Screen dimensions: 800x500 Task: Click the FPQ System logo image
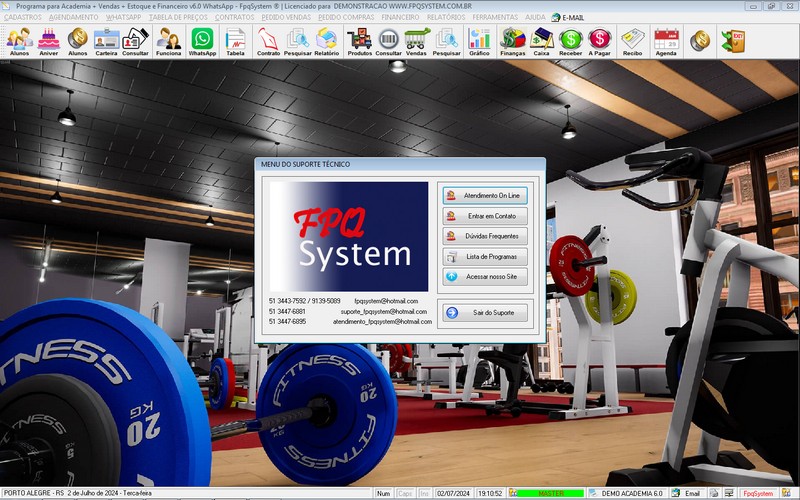348,236
